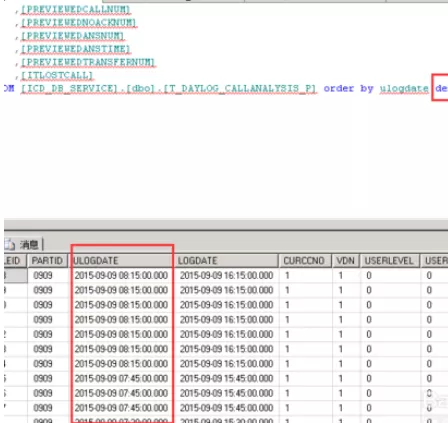The height and width of the screenshot is (423, 448).
Task: Select the CURCCNO column header
Action: pos(305,261)
